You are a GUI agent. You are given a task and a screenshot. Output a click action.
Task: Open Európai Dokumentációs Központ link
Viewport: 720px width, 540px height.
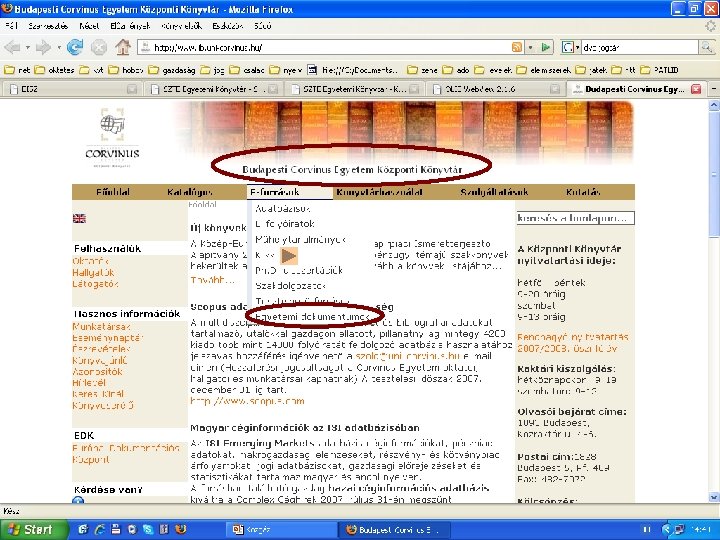pyautogui.click(x=126, y=454)
